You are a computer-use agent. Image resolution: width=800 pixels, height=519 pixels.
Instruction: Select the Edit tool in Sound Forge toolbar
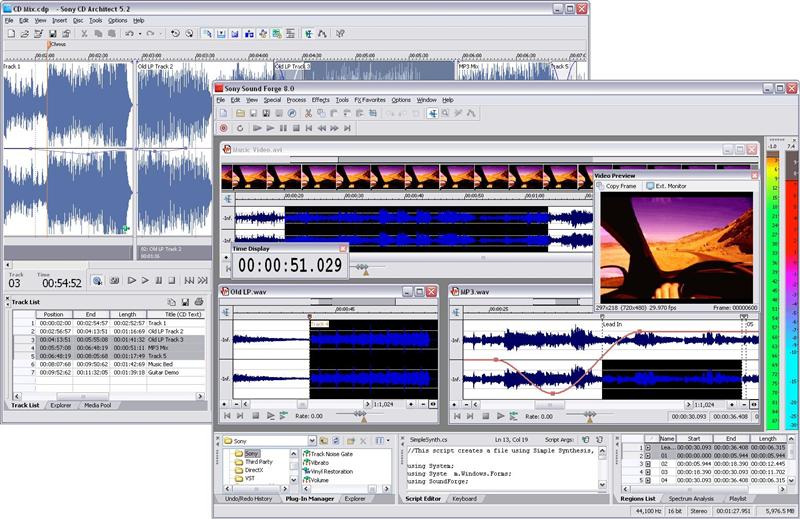433,113
